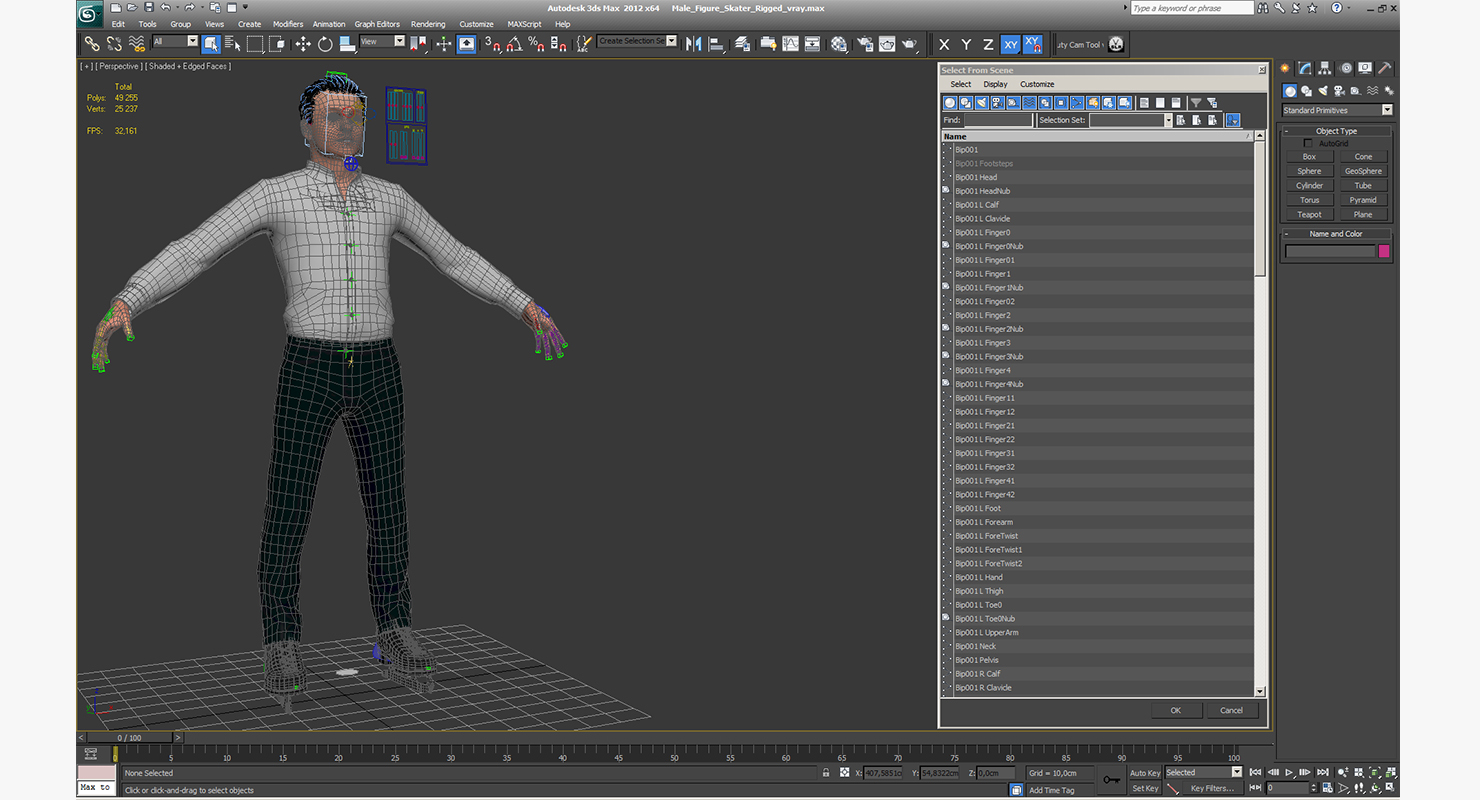Toggle Window/Crossing selection mode
Viewport: 1480px width, 800px height.
(277, 43)
